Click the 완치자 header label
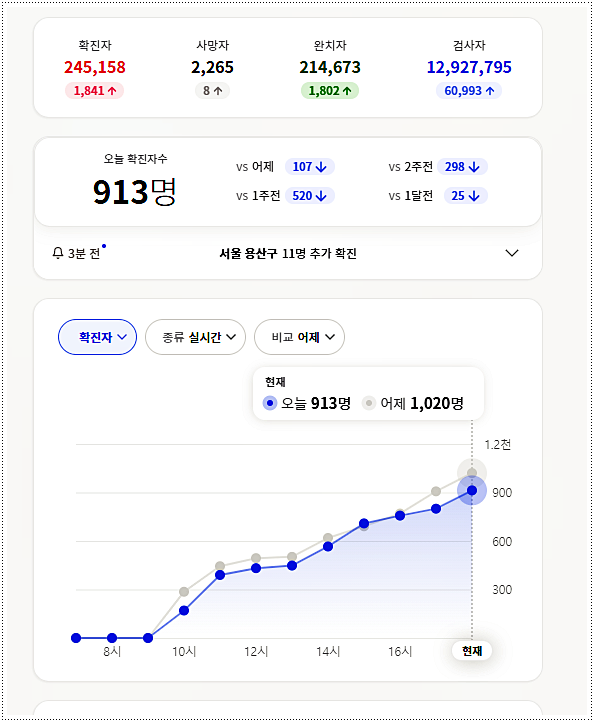Viewport: 594px width, 722px height. [330, 45]
